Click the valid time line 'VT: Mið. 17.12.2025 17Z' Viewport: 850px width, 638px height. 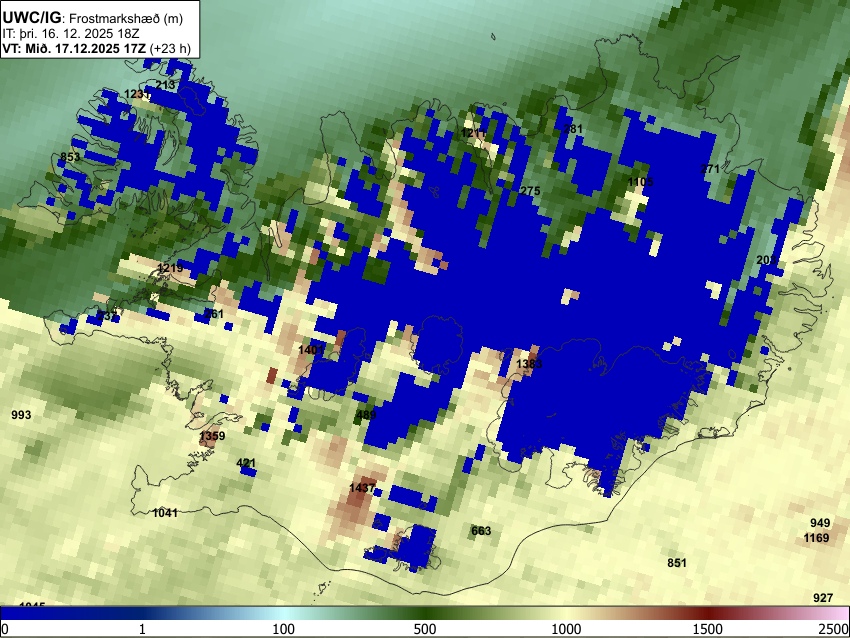click(x=74, y=48)
